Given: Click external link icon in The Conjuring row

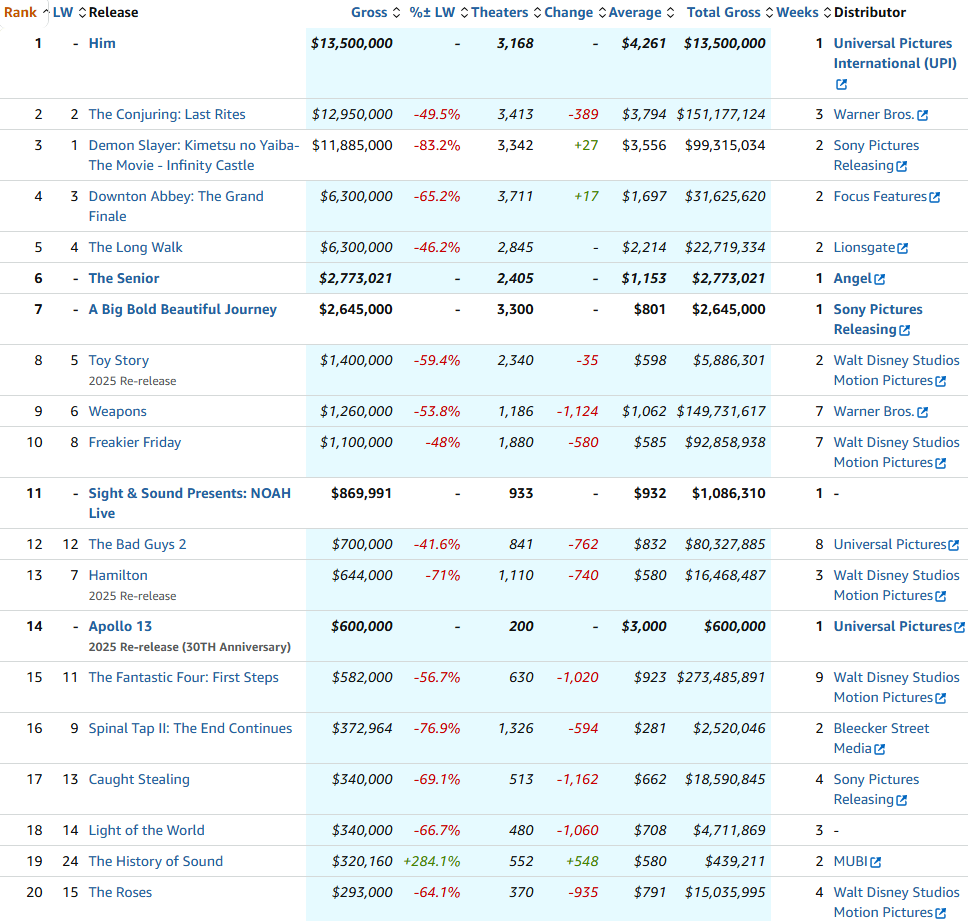Looking at the screenshot, I should pyautogui.click(x=922, y=115).
